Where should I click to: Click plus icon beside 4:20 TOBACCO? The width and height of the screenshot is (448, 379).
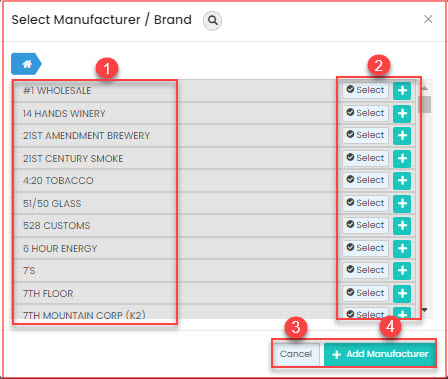pos(402,180)
